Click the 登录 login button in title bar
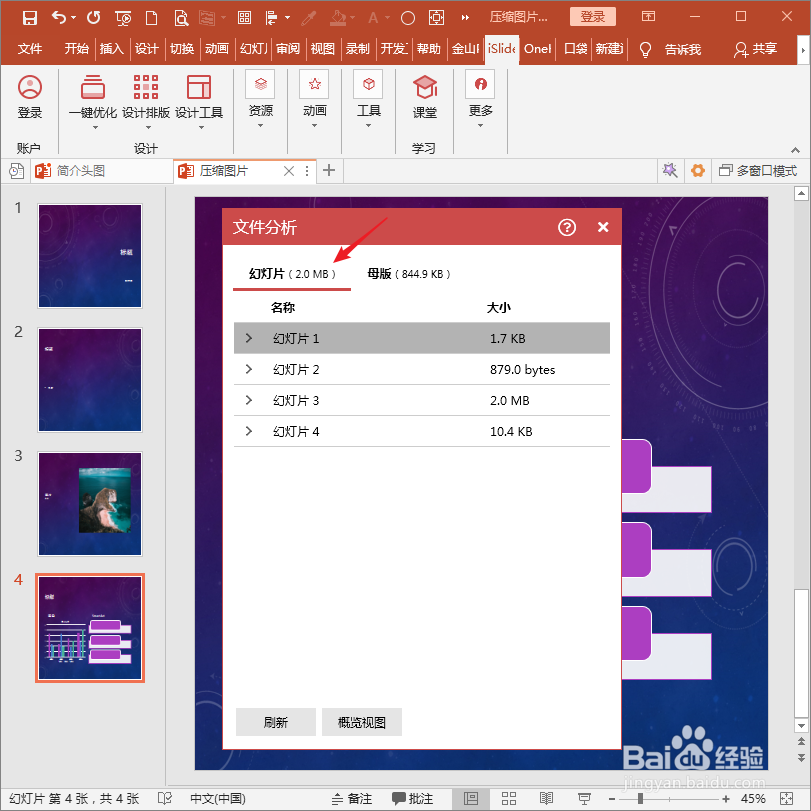The width and height of the screenshot is (811, 811). click(593, 17)
